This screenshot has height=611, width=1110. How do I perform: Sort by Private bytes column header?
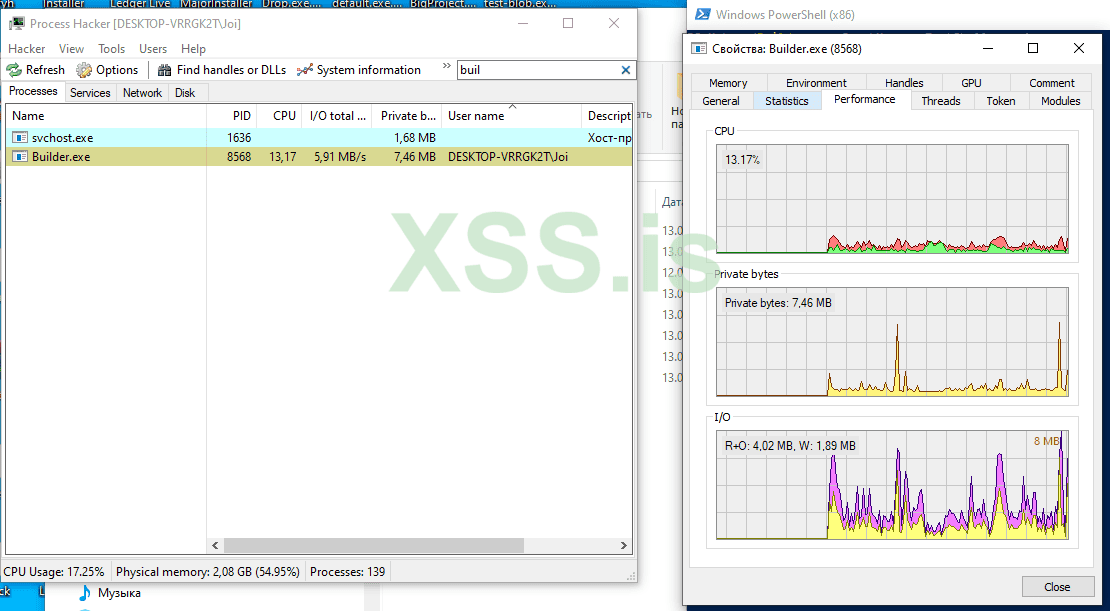point(407,115)
